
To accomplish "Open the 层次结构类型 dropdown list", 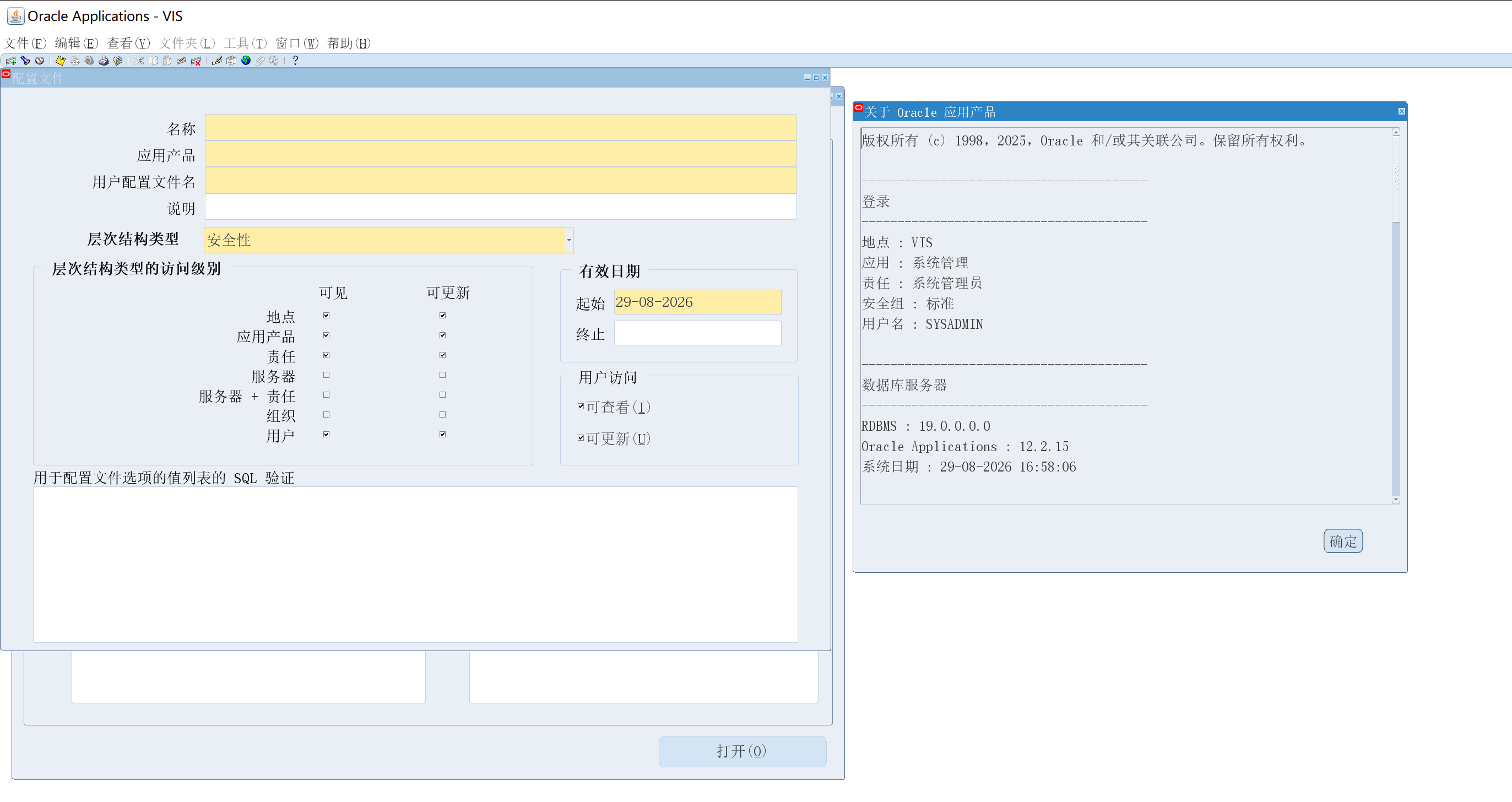I will click(569, 240).
